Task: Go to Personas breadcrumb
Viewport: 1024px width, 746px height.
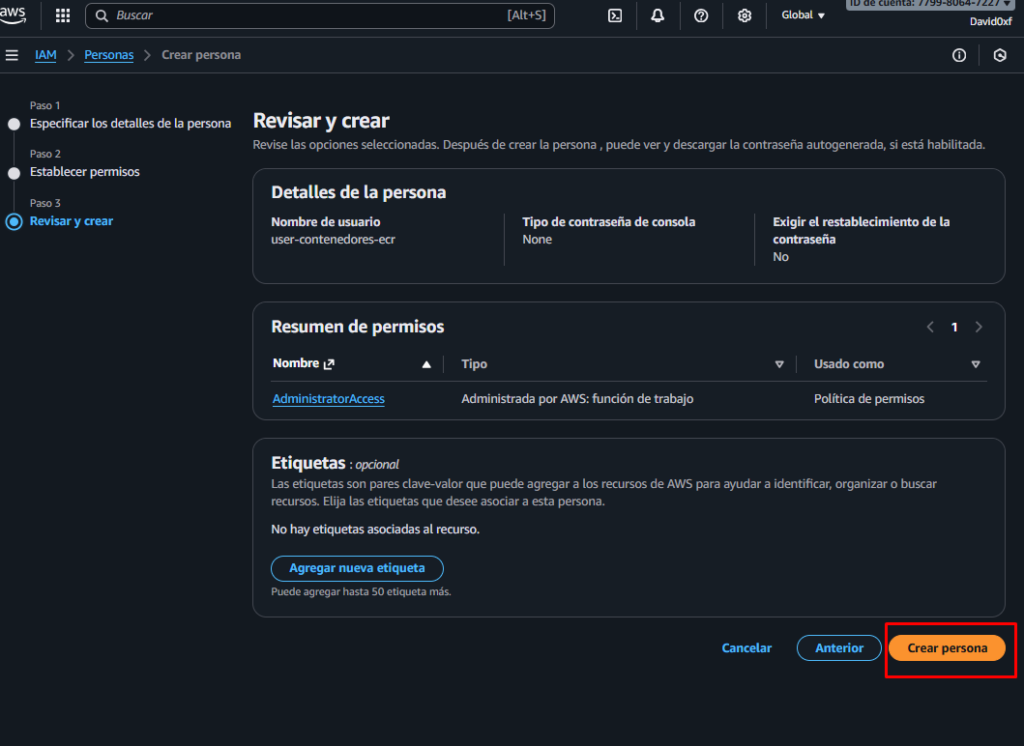Action: click(x=109, y=55)
